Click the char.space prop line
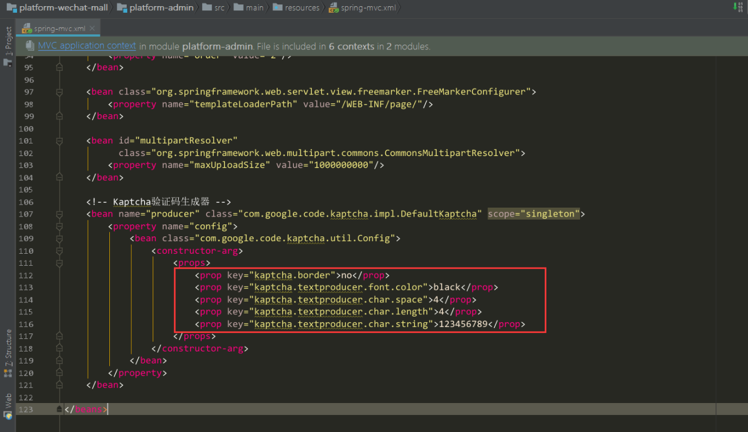The height and width of the screenshot is (432, 748). [335, 299]
